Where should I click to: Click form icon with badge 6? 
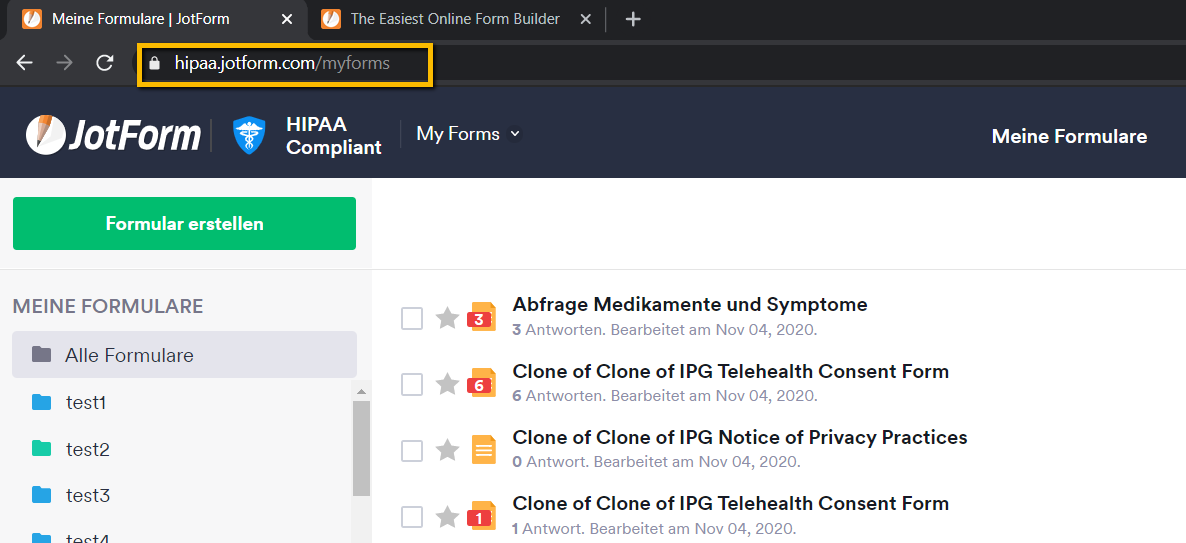pos(482,383)
